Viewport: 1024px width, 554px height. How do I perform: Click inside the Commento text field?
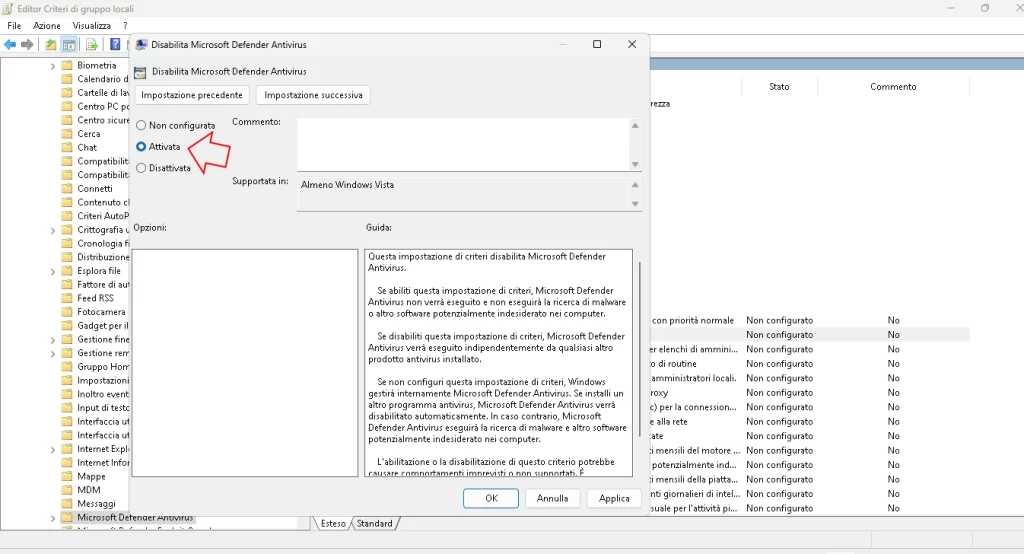point(462,144)
